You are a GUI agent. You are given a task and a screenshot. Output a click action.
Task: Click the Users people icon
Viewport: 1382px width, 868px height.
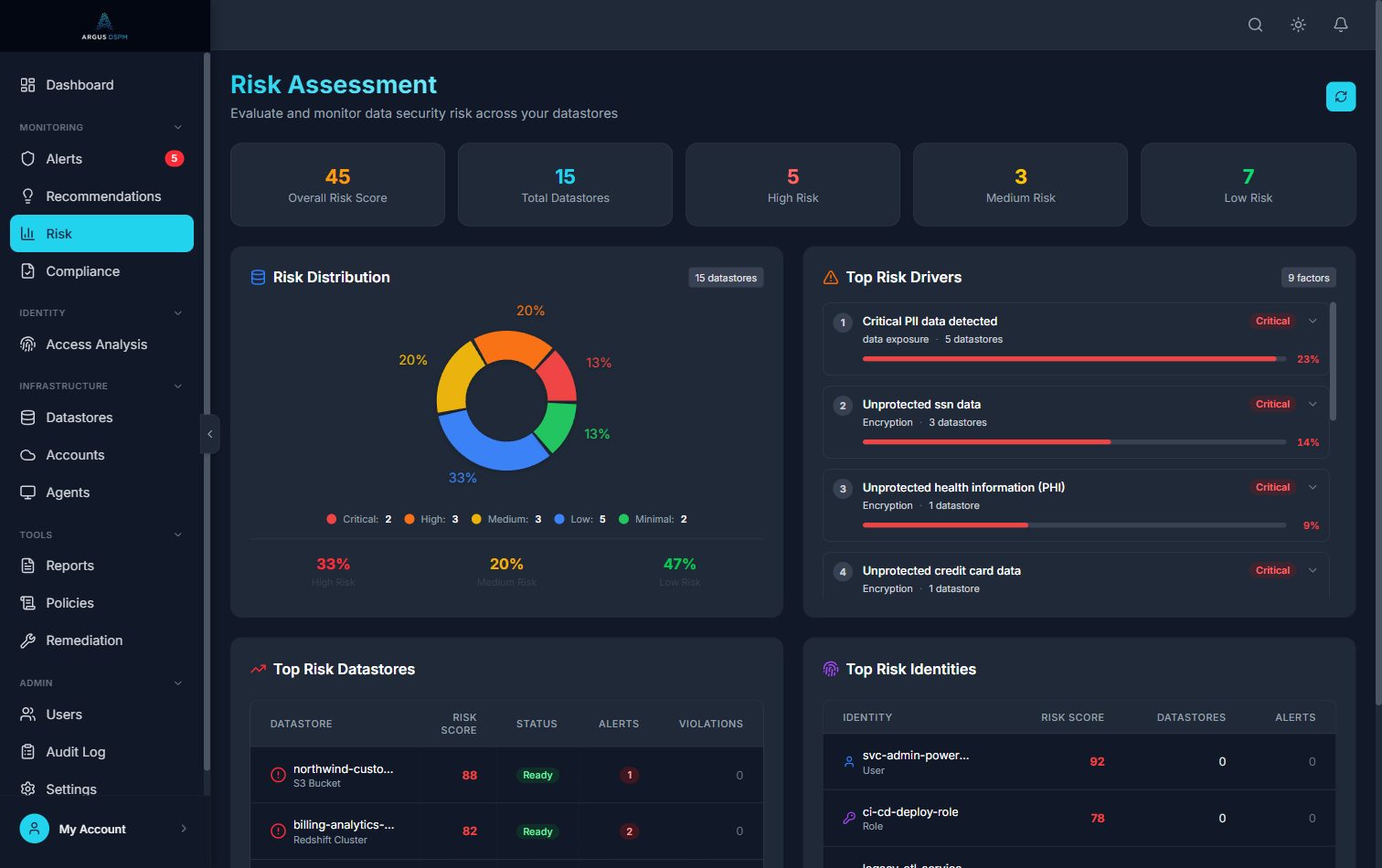click(x=27, y=715)
